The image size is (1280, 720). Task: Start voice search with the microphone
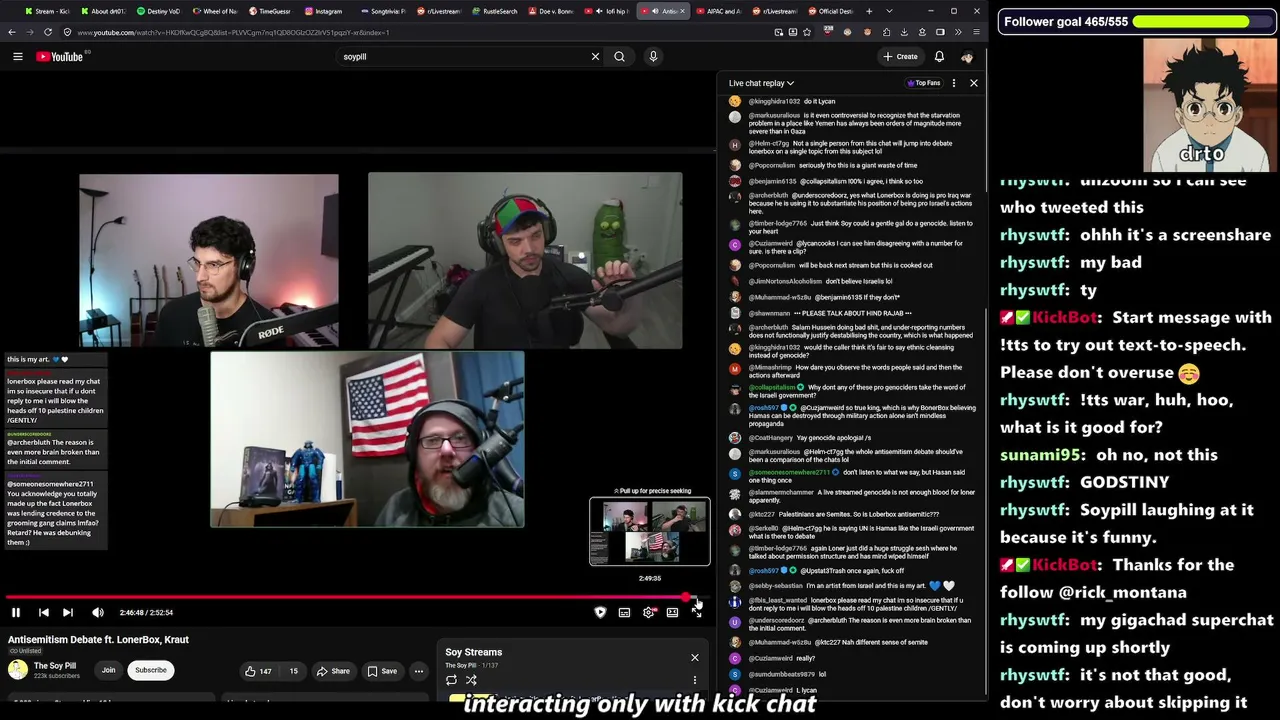653,57
